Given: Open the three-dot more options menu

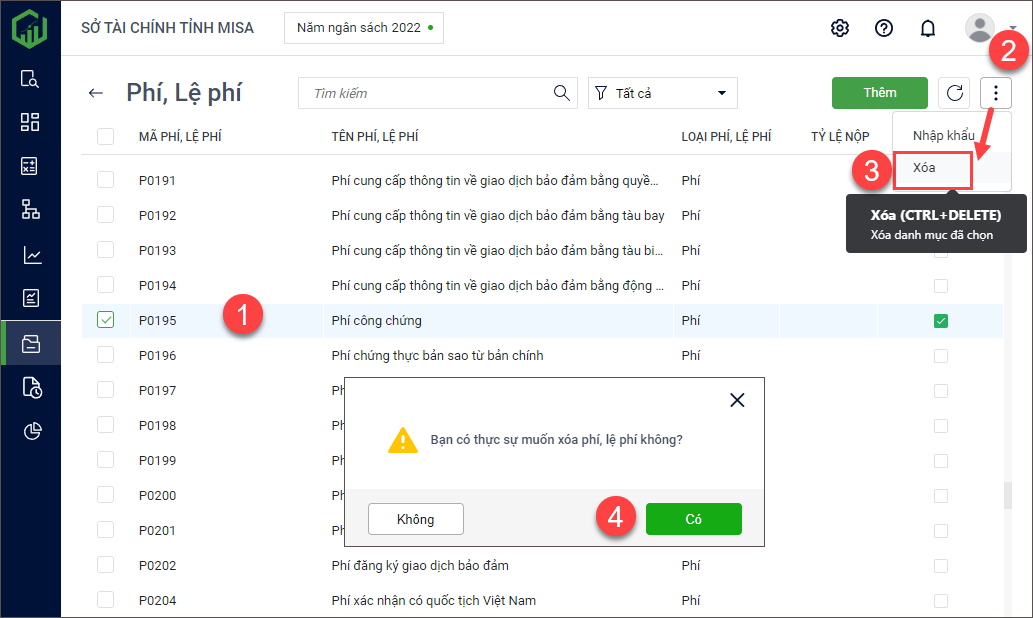Looking at the screenshot, I should (x=997, y=93).
